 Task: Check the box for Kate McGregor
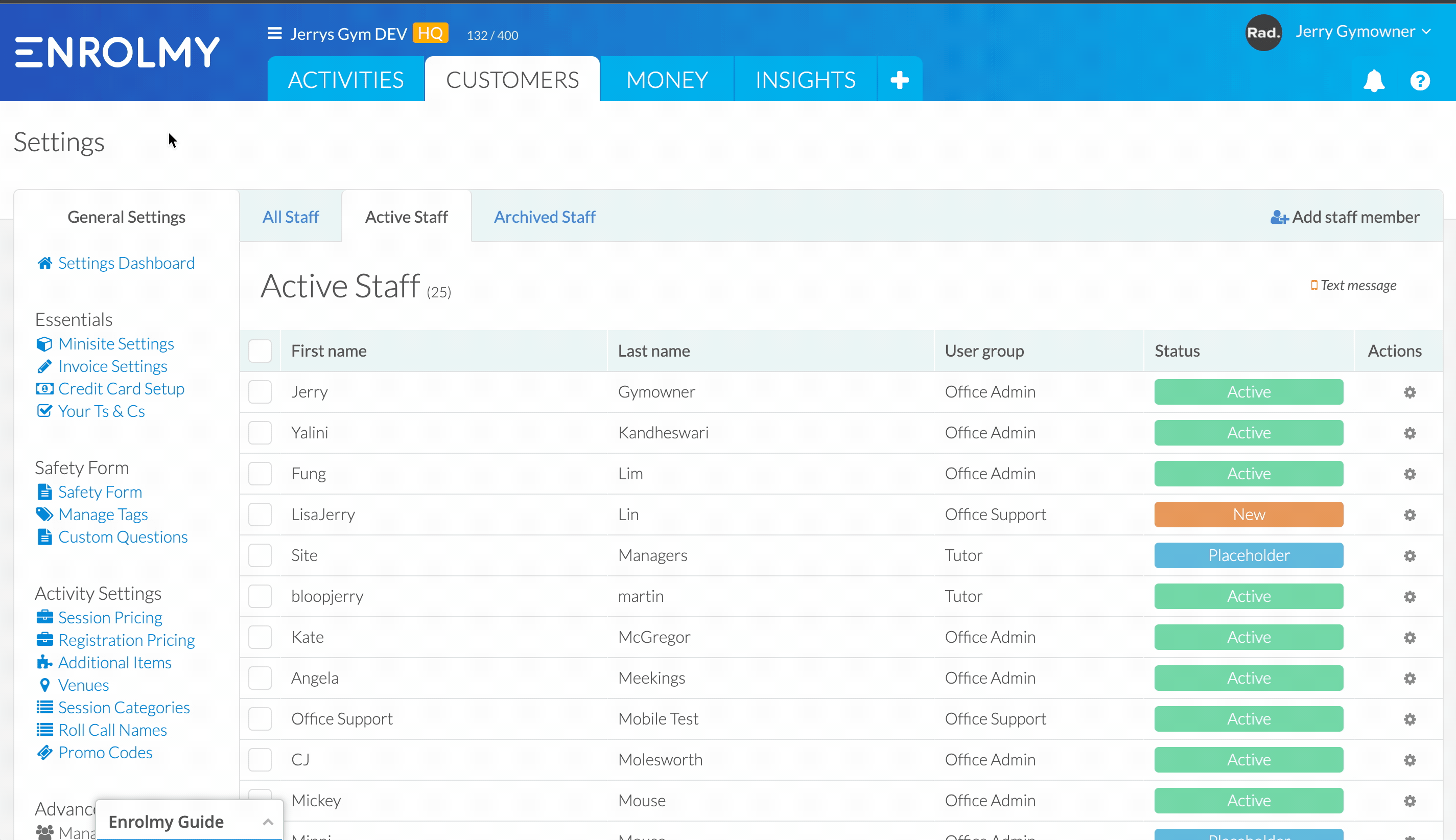click(260, 637)
